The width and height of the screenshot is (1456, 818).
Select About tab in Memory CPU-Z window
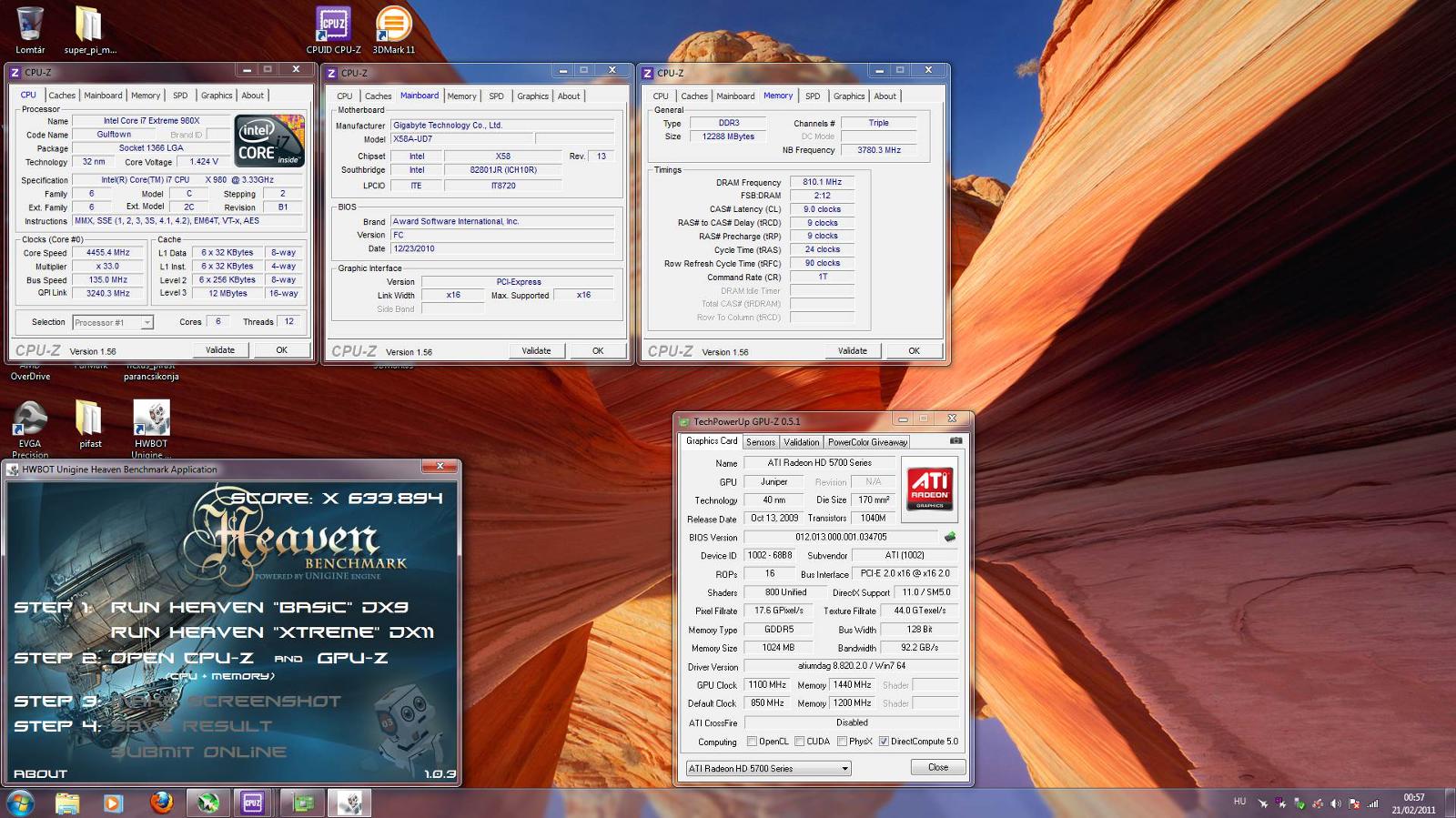pyautogui.click(x=885, y=96)
